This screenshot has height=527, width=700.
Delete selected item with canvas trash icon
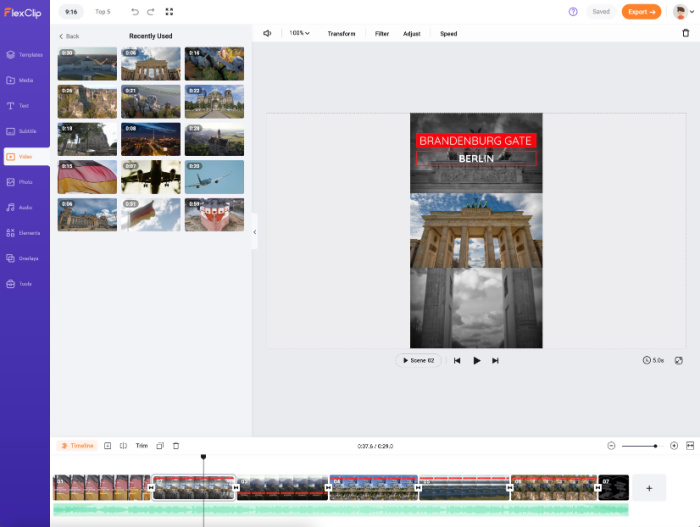tap(685, 33)
